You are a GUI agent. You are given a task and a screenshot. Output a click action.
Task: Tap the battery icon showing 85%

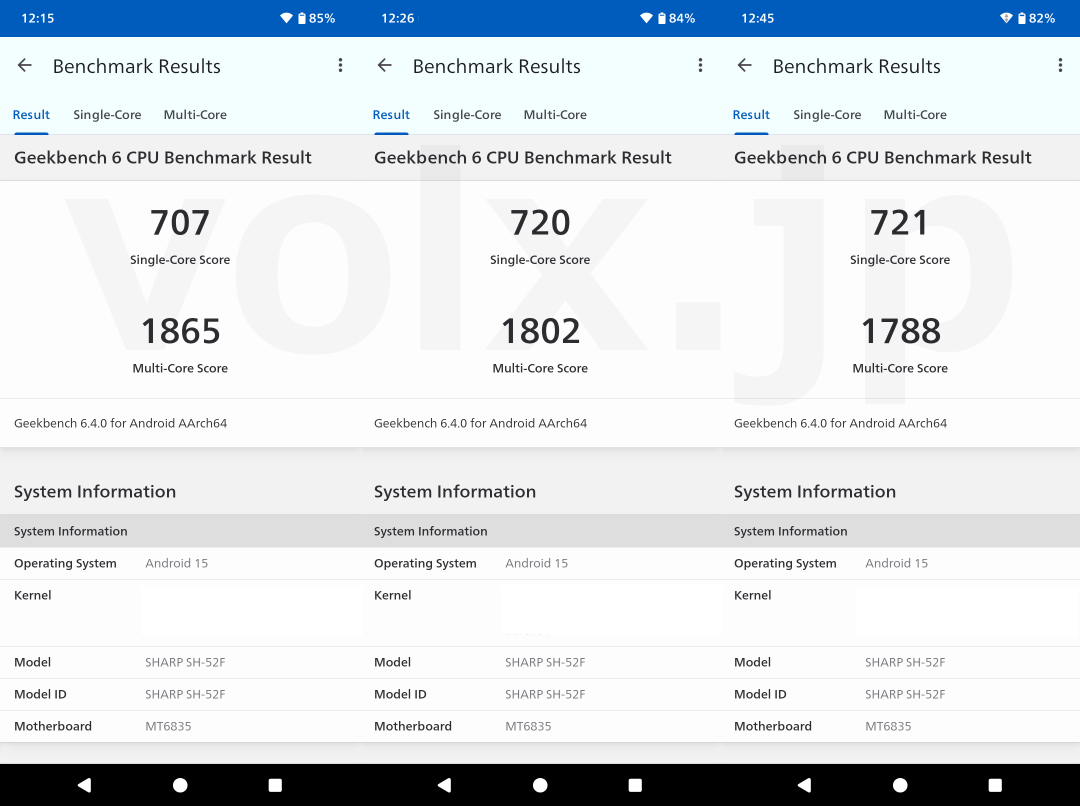click(x=302, y=18)
